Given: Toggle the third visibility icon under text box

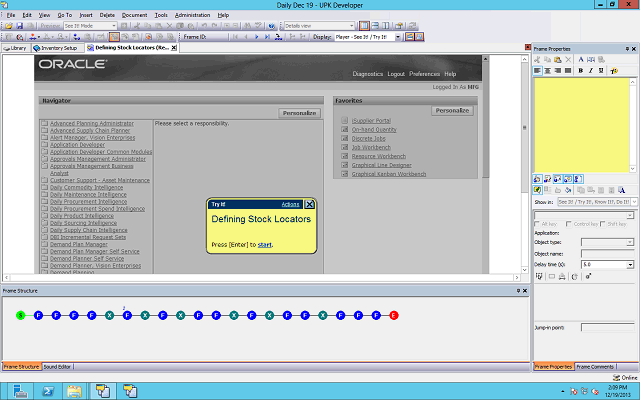Looking at the screenshot, I should [558, 179].
